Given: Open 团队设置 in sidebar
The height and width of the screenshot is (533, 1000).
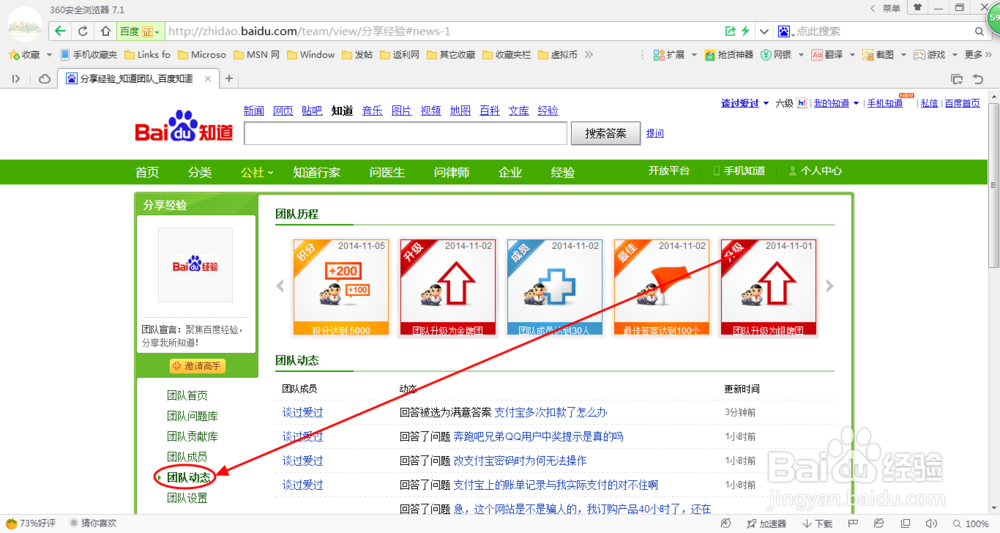Looking at the screenshot, I should 187,498.
